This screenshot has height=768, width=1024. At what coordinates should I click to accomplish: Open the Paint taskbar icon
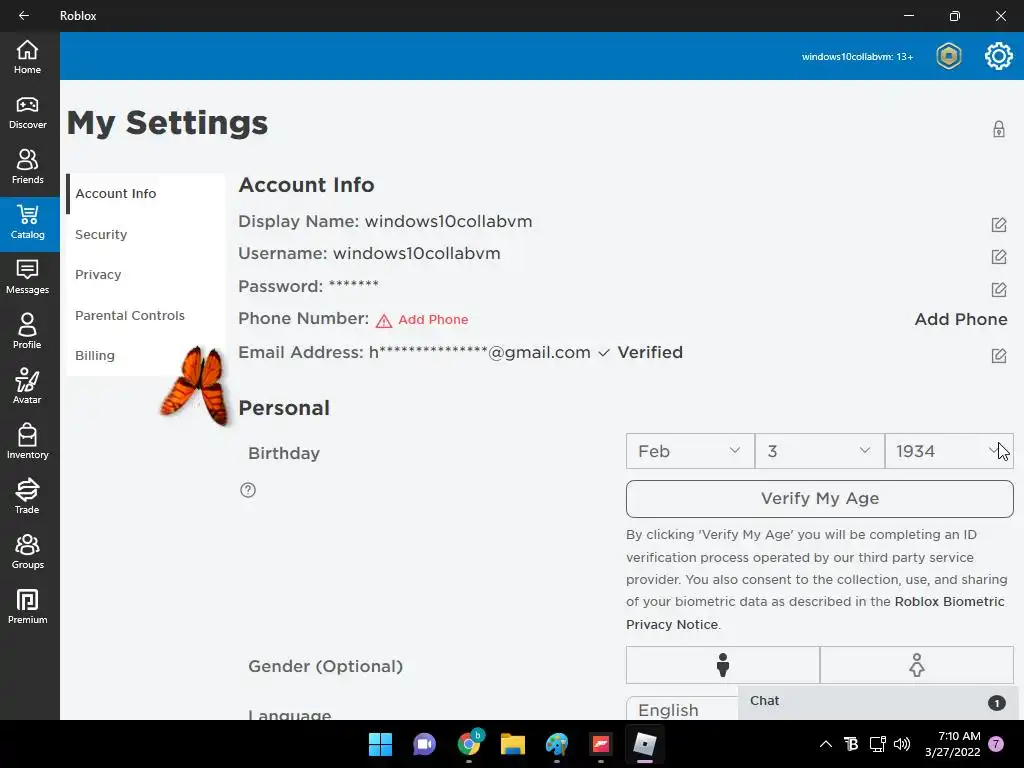(557, 744)
